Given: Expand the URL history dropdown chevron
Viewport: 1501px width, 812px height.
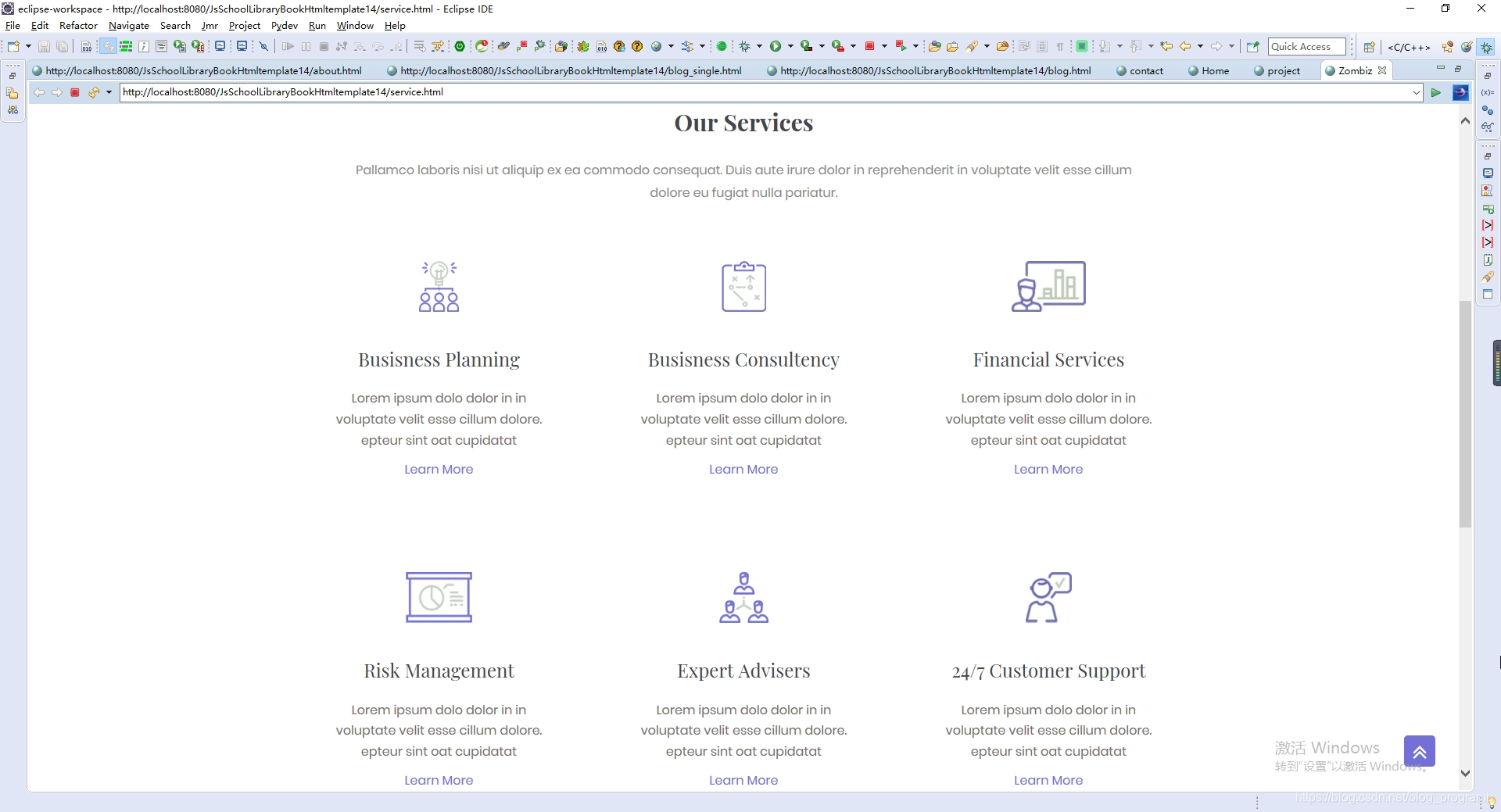Looking at the screenshot, I should pos(1417,92).
